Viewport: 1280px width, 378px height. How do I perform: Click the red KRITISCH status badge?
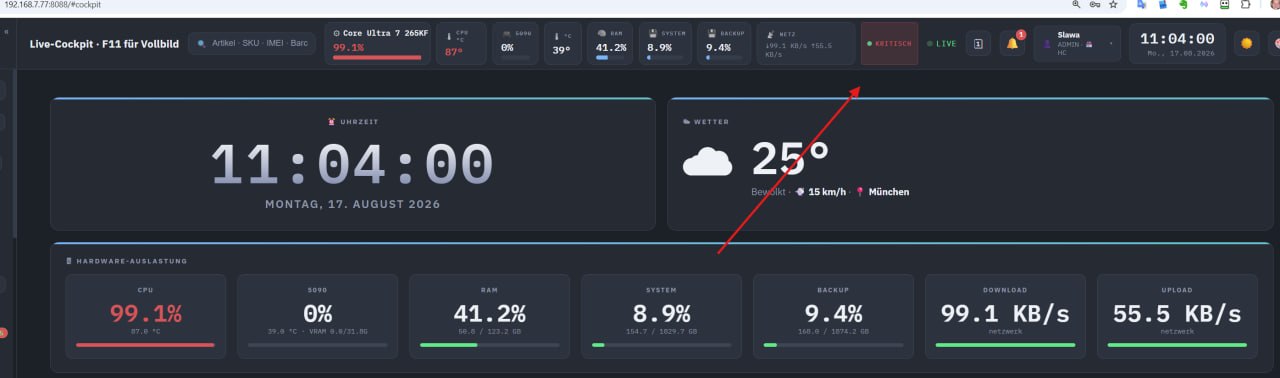click(x=889, y=44)
